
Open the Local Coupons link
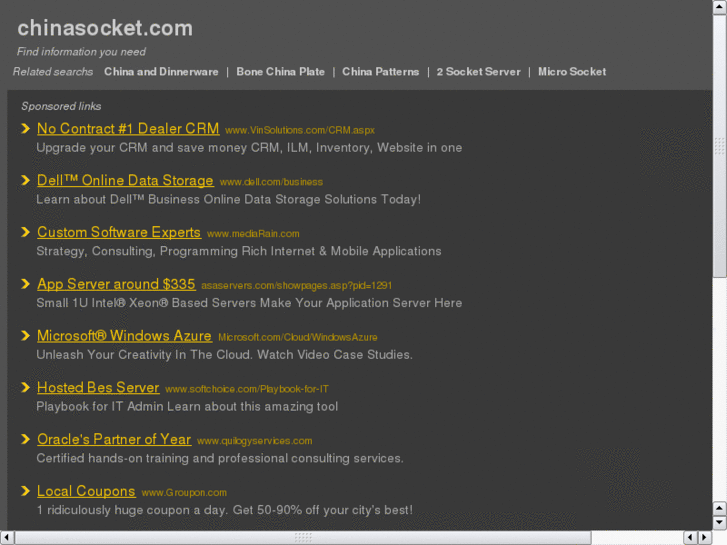pyautogui.click(x=86, y=491)
